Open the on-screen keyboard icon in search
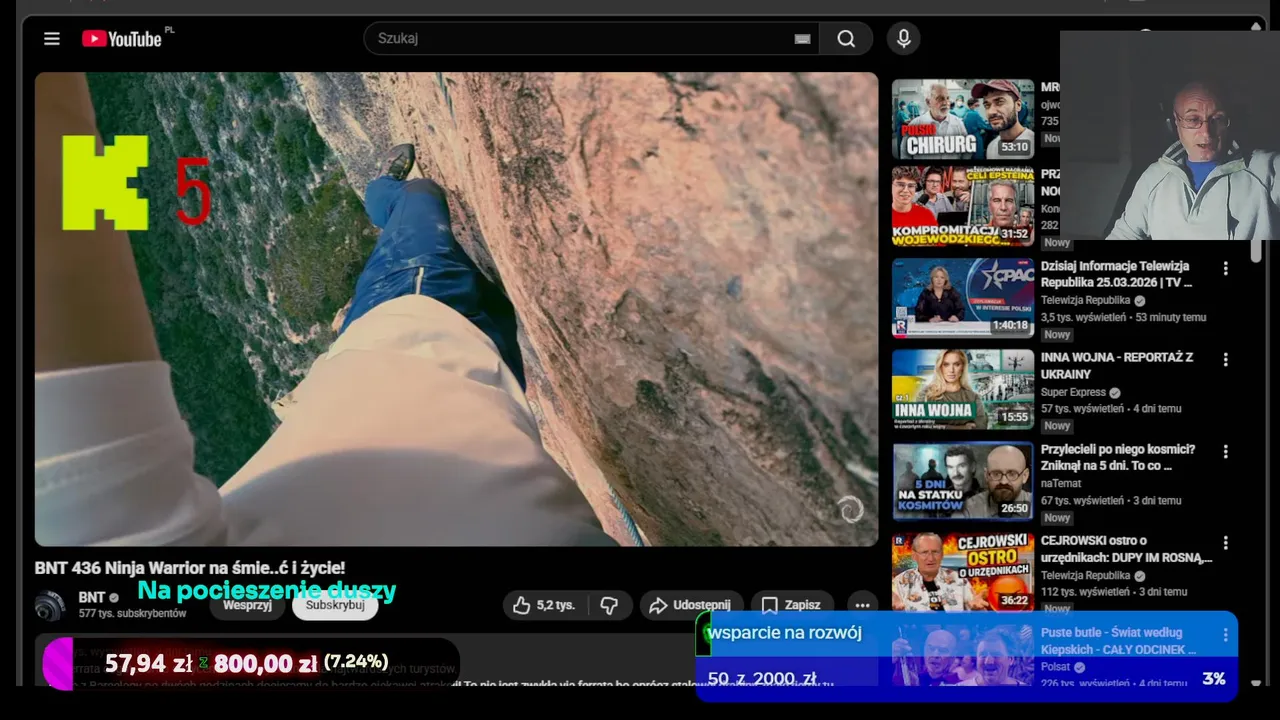The width and height of the screenshot is (1280, 720). click(802, 39)
